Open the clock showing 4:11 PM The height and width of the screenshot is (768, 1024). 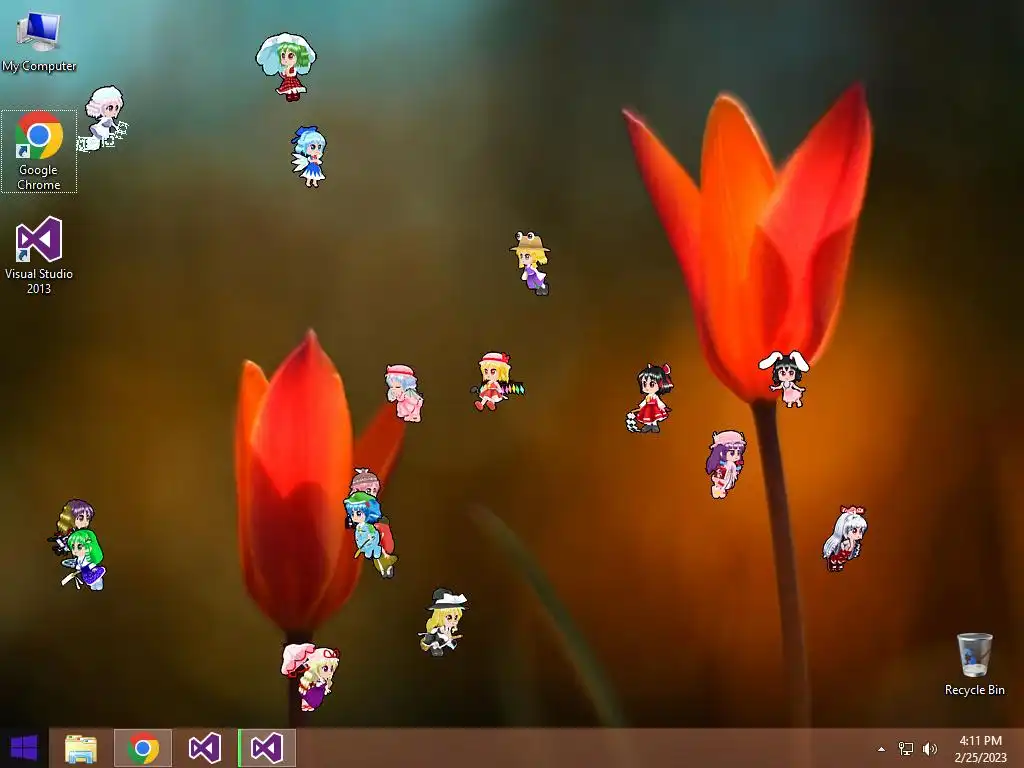(x=980, y=749)
